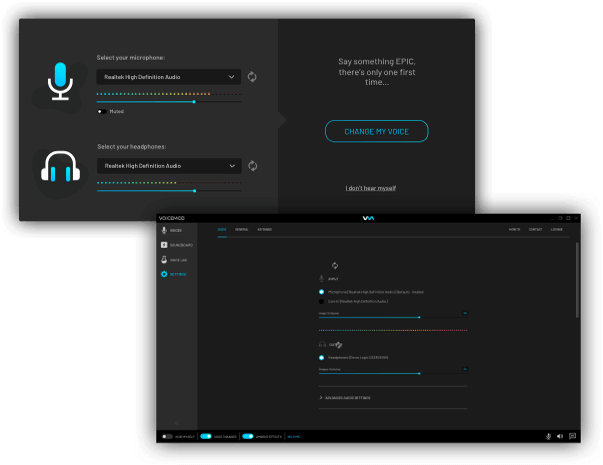Click the Voicemod logo in title bar

368,218
